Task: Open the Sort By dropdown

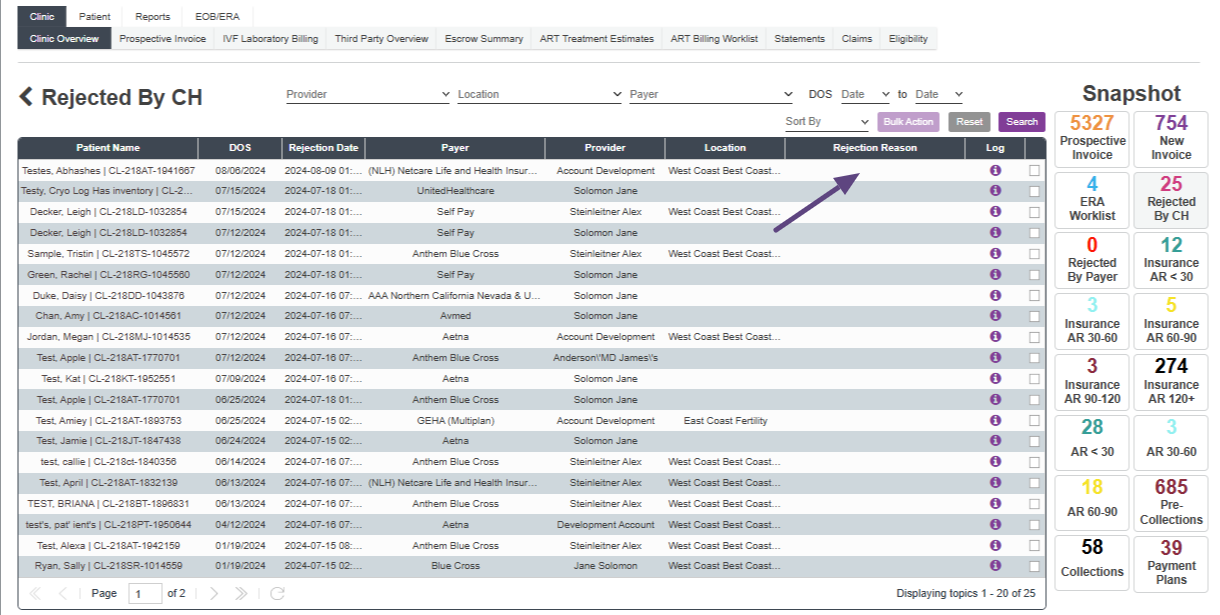Action: 826,122
